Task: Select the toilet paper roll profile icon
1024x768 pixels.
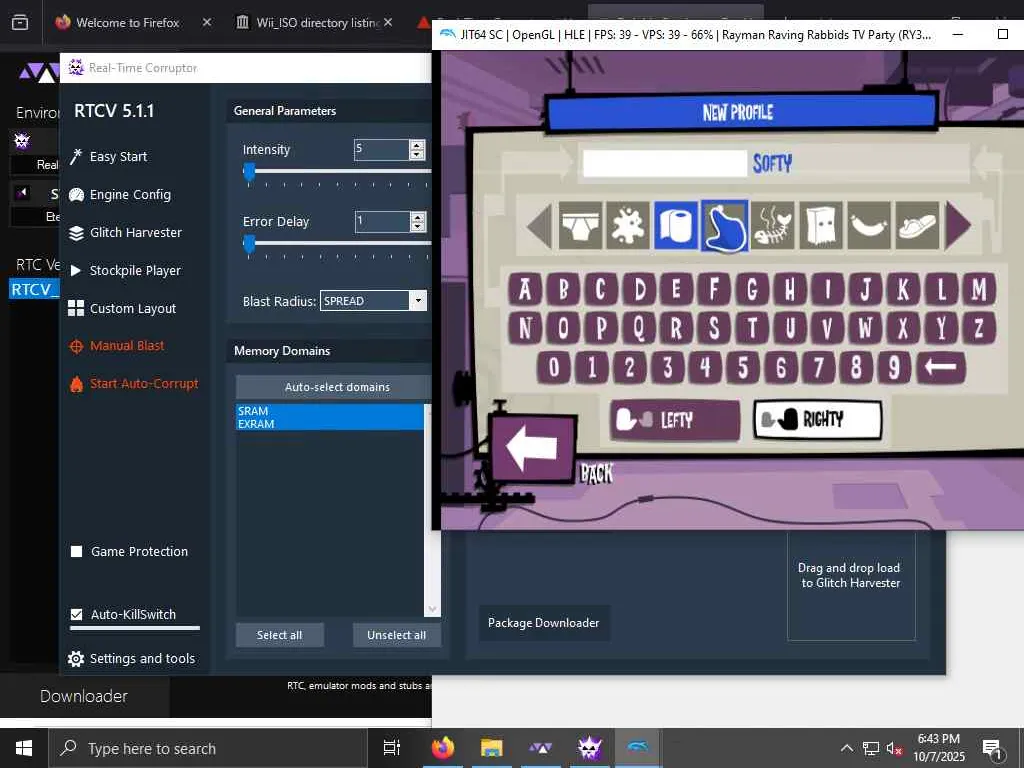Action: [676, 226]
